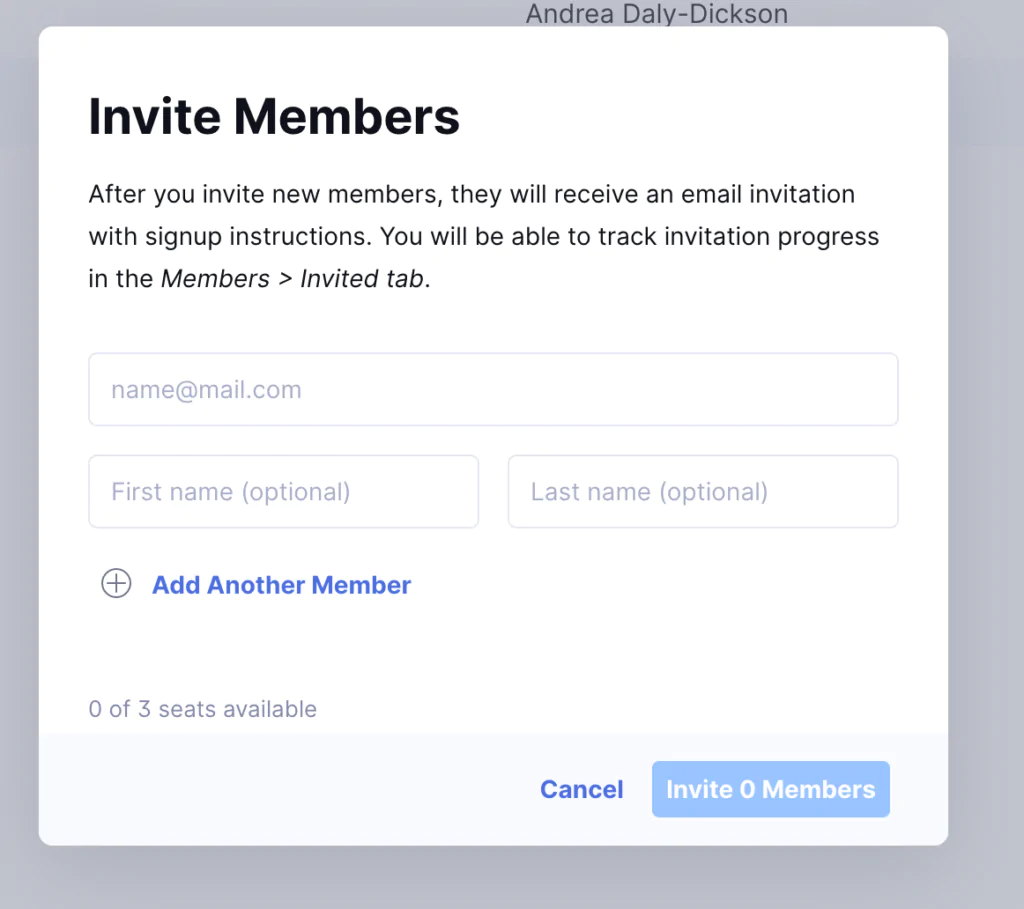Screen dimensions: 1024x909
Task: Click the italic "Members > Invited tab" text
Action: (x=294, y=279)
